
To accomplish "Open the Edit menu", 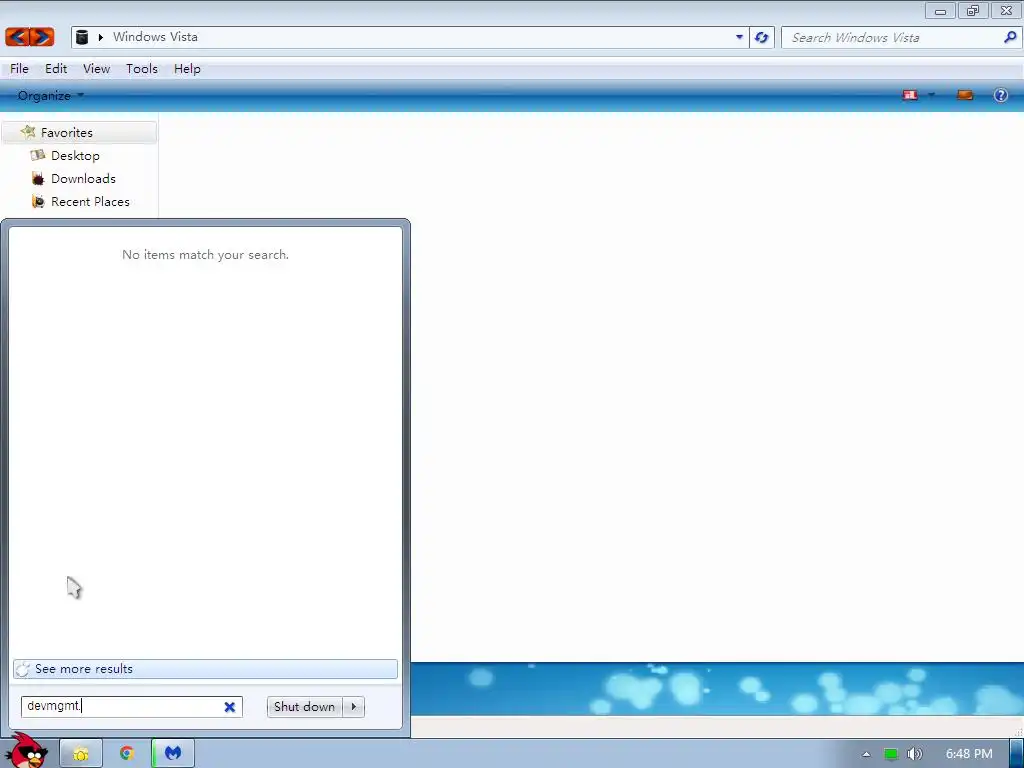I will click(x=56, y=69).
